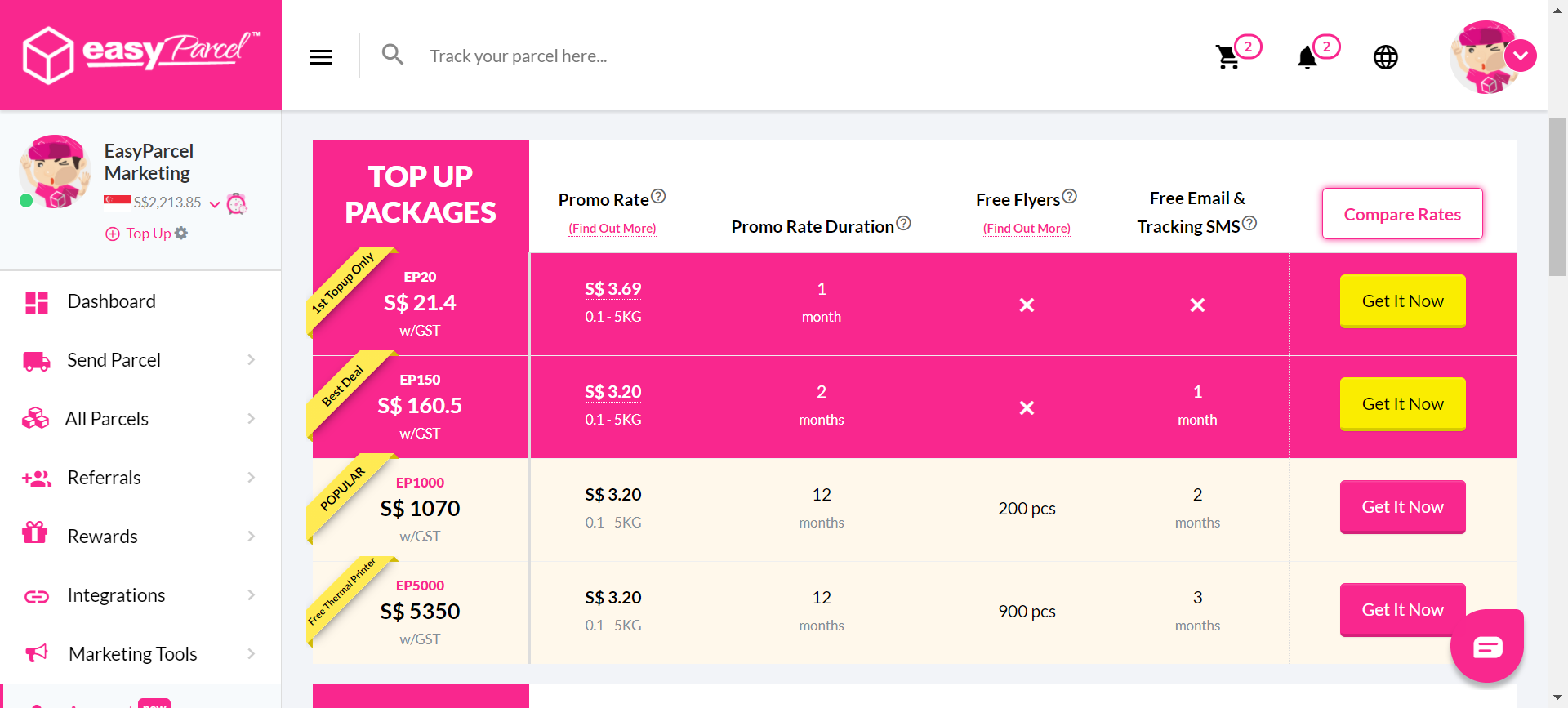Select the EP5000 S$ 5350 package
This screenshot has height=708, width=1568.
(420, 612)
